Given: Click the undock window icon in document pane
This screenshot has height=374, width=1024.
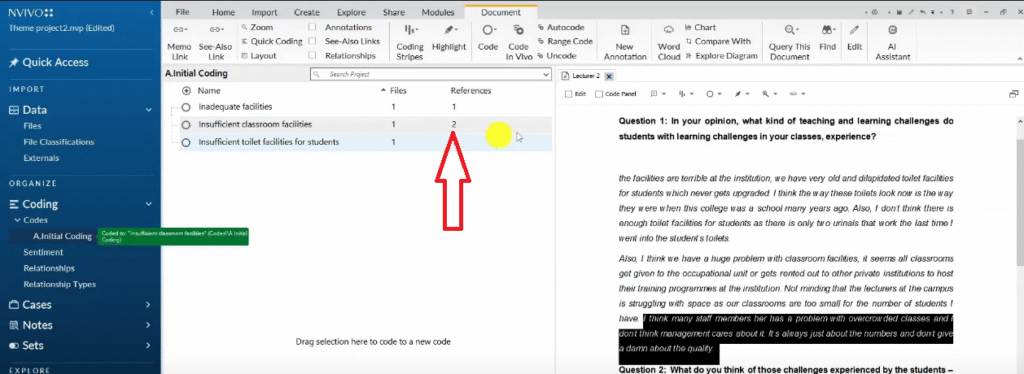Looking at the screenshot, I should [1014, 94].
